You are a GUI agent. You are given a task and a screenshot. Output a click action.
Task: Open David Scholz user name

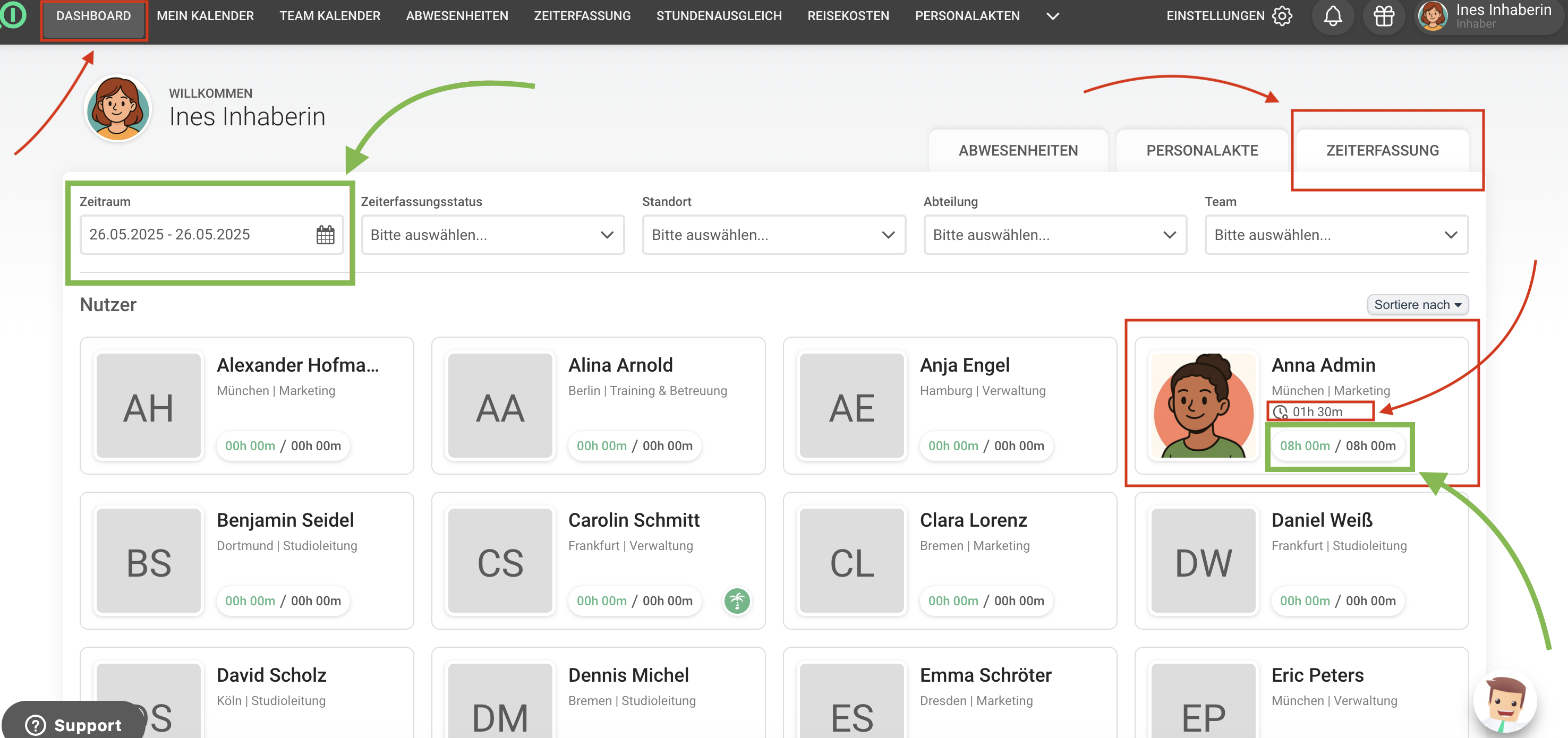271,675
